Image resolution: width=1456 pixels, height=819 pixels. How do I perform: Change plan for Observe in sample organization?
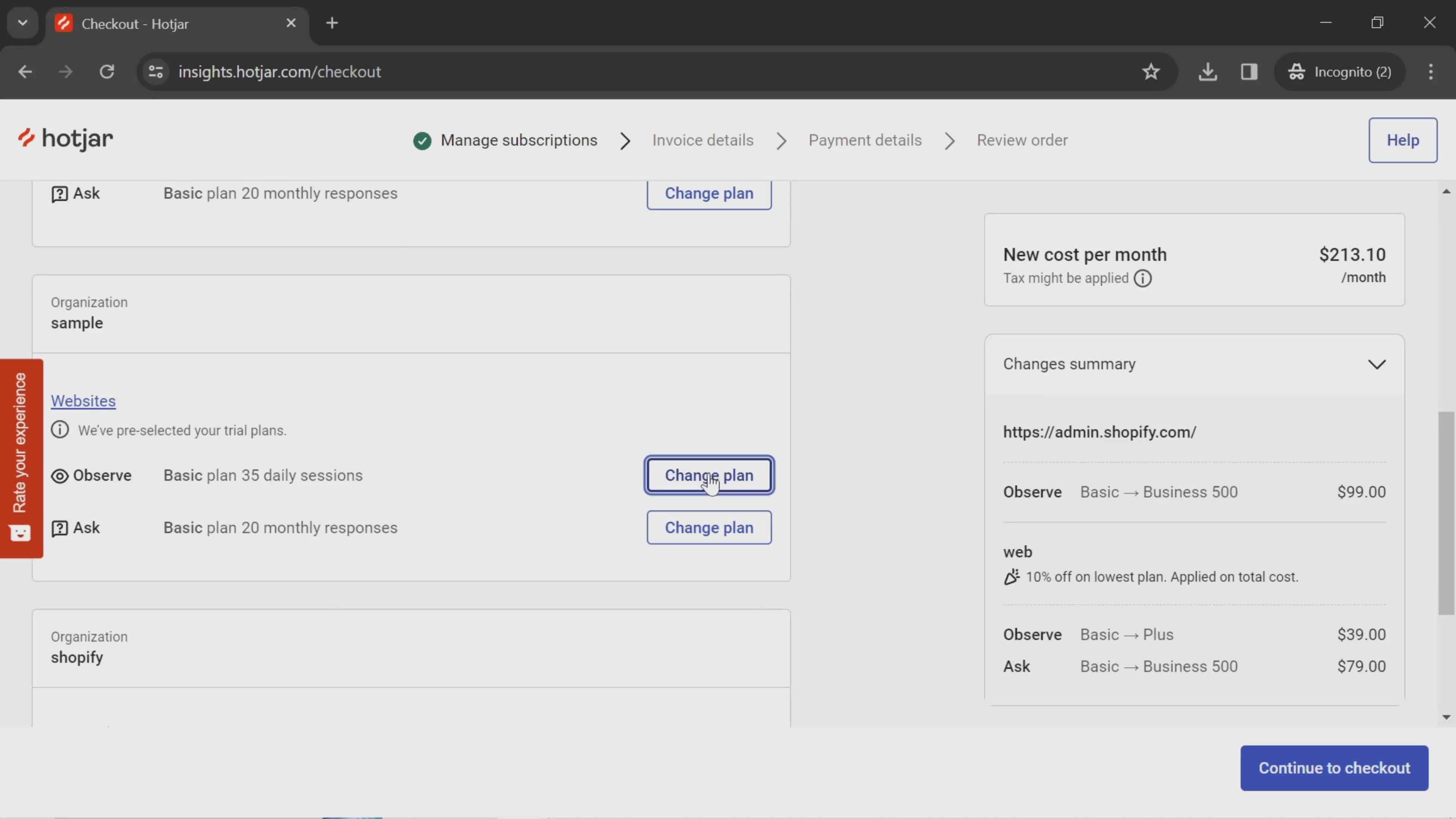pos(709,475)
